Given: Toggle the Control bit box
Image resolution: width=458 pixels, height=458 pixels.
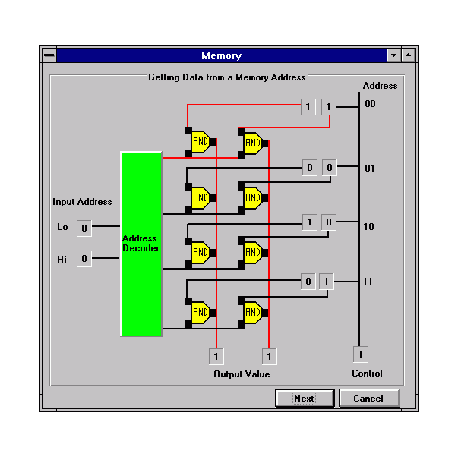Looking at the screenshot, I should pyautogui.click(x=361, y=354).
